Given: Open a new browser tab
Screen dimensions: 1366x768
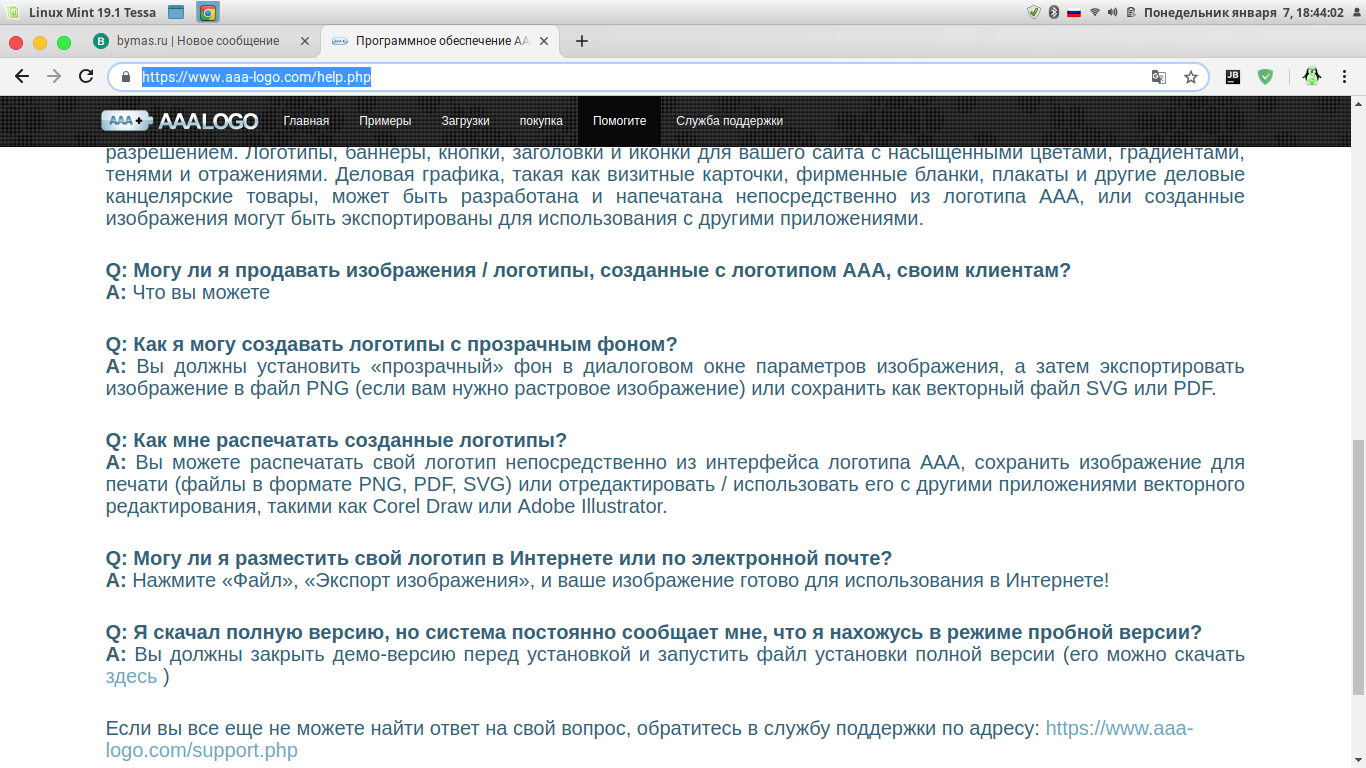Looking at the screenshot, I should 581,41.
